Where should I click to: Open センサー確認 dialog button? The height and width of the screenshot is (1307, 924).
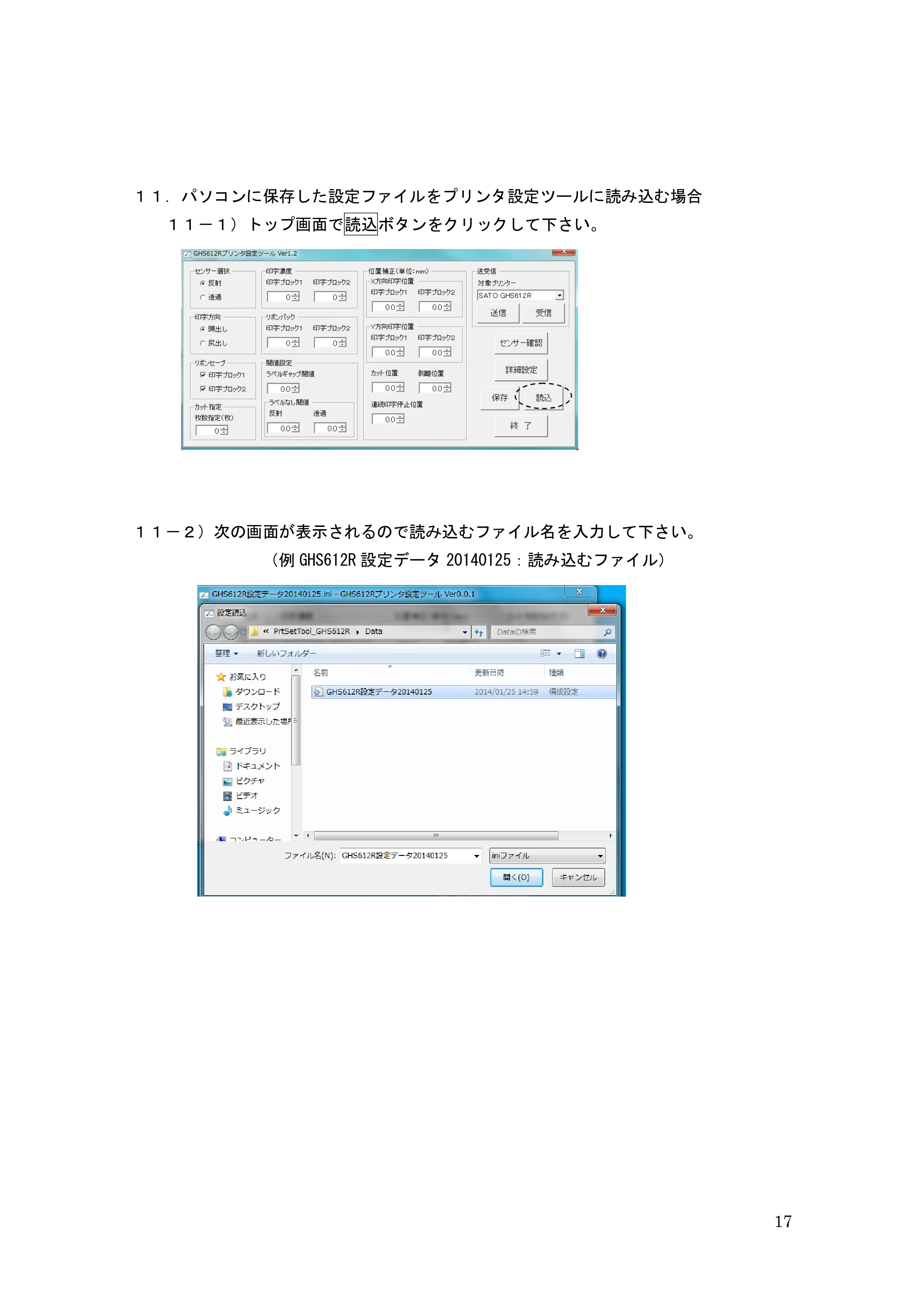521,343
